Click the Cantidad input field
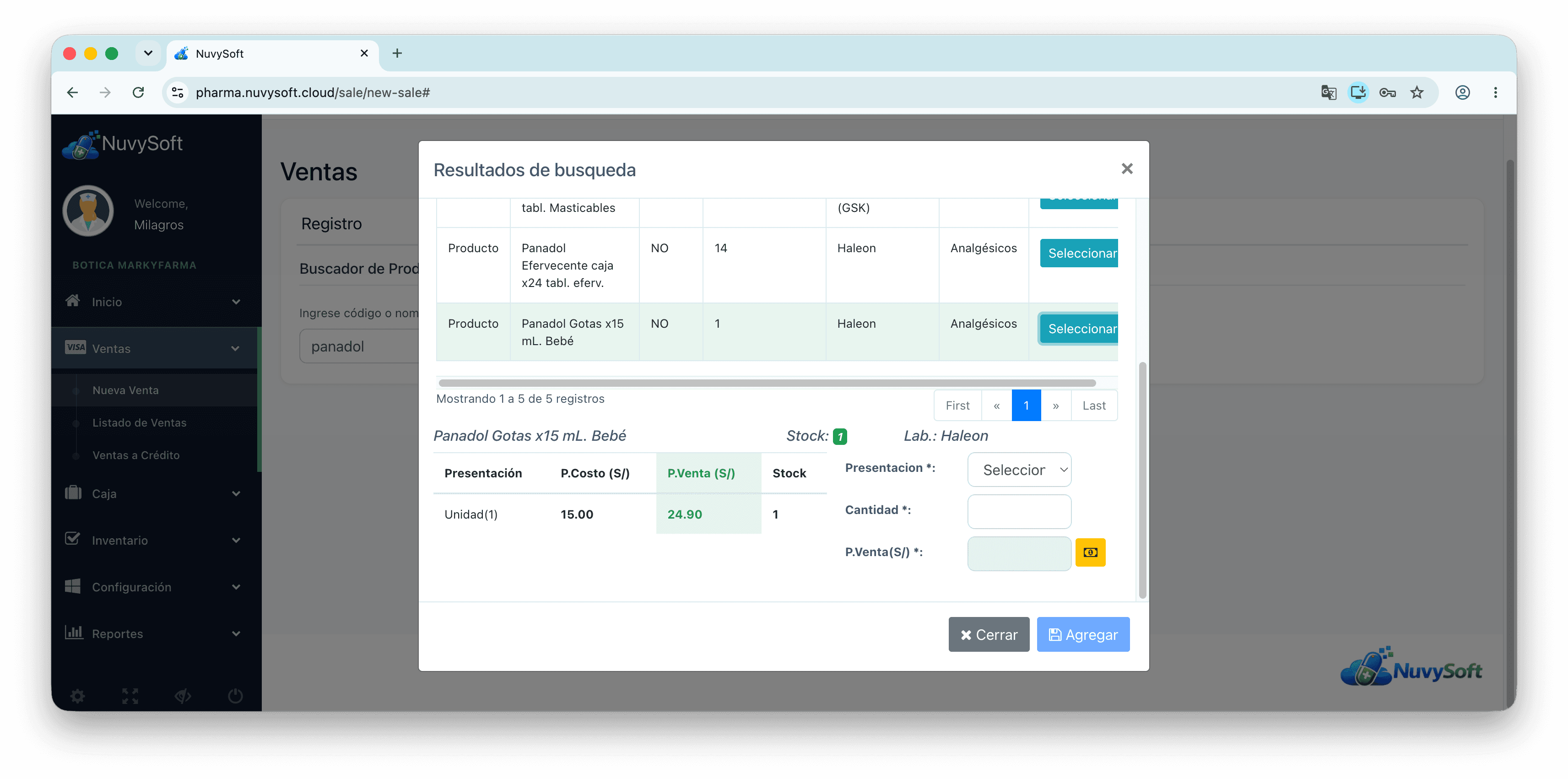This screenshot has height=779, width=1568. coord(1019,511)
